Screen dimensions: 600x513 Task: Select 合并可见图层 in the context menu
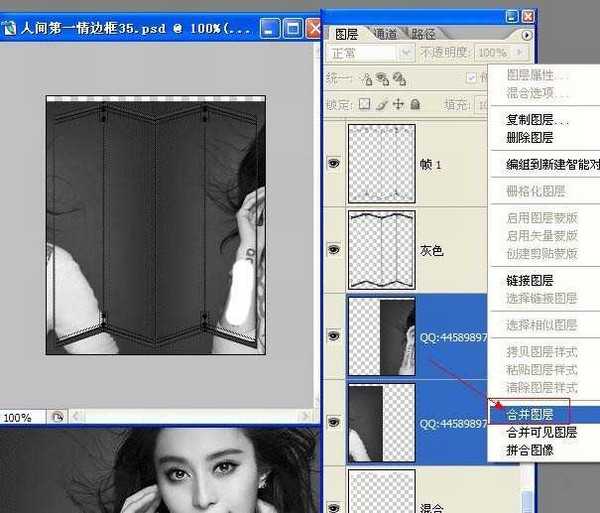point(541,432)
